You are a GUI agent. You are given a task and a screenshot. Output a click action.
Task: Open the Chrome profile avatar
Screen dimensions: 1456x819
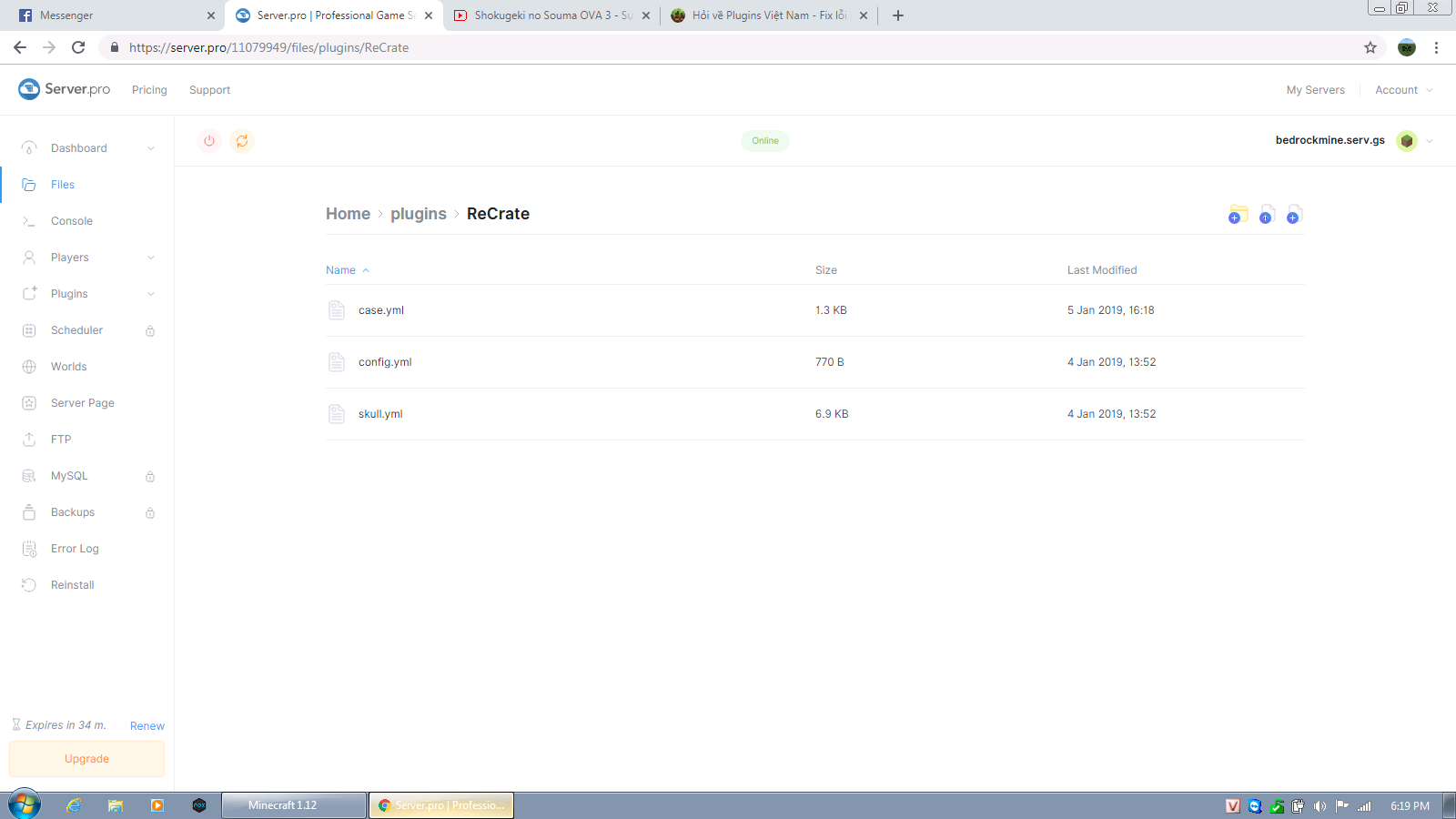click(x=1407, y=47)
